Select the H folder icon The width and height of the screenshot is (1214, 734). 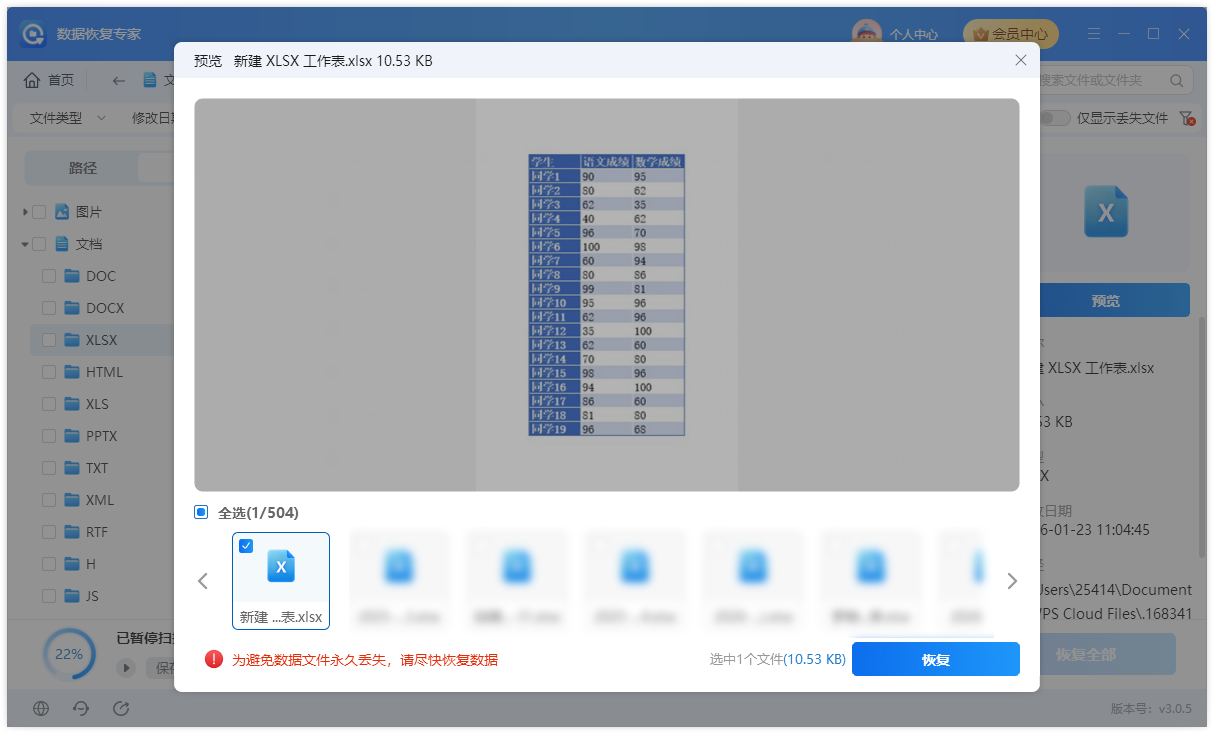[72, 564]
